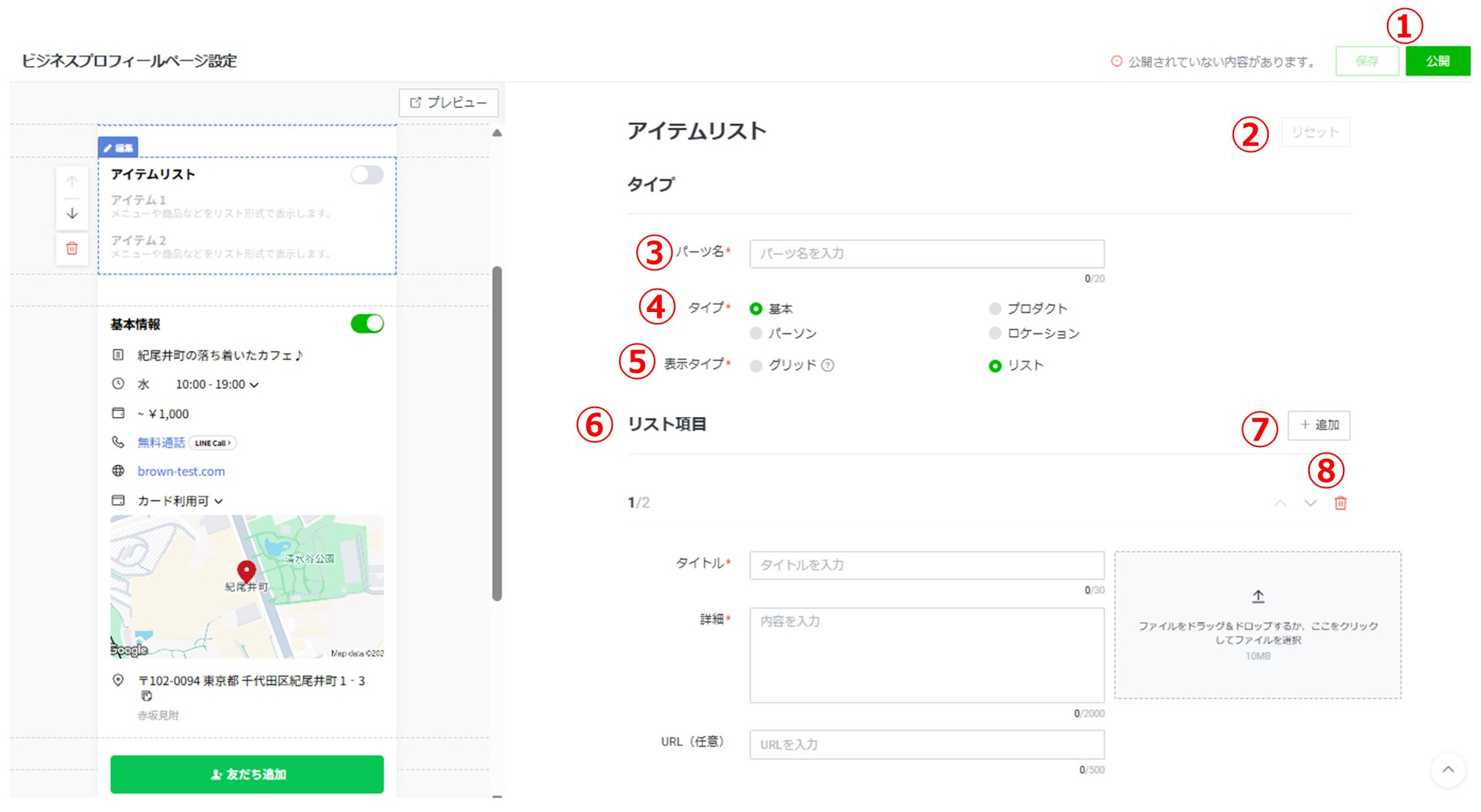Select the プロダクト type radio button

(995, 308)
